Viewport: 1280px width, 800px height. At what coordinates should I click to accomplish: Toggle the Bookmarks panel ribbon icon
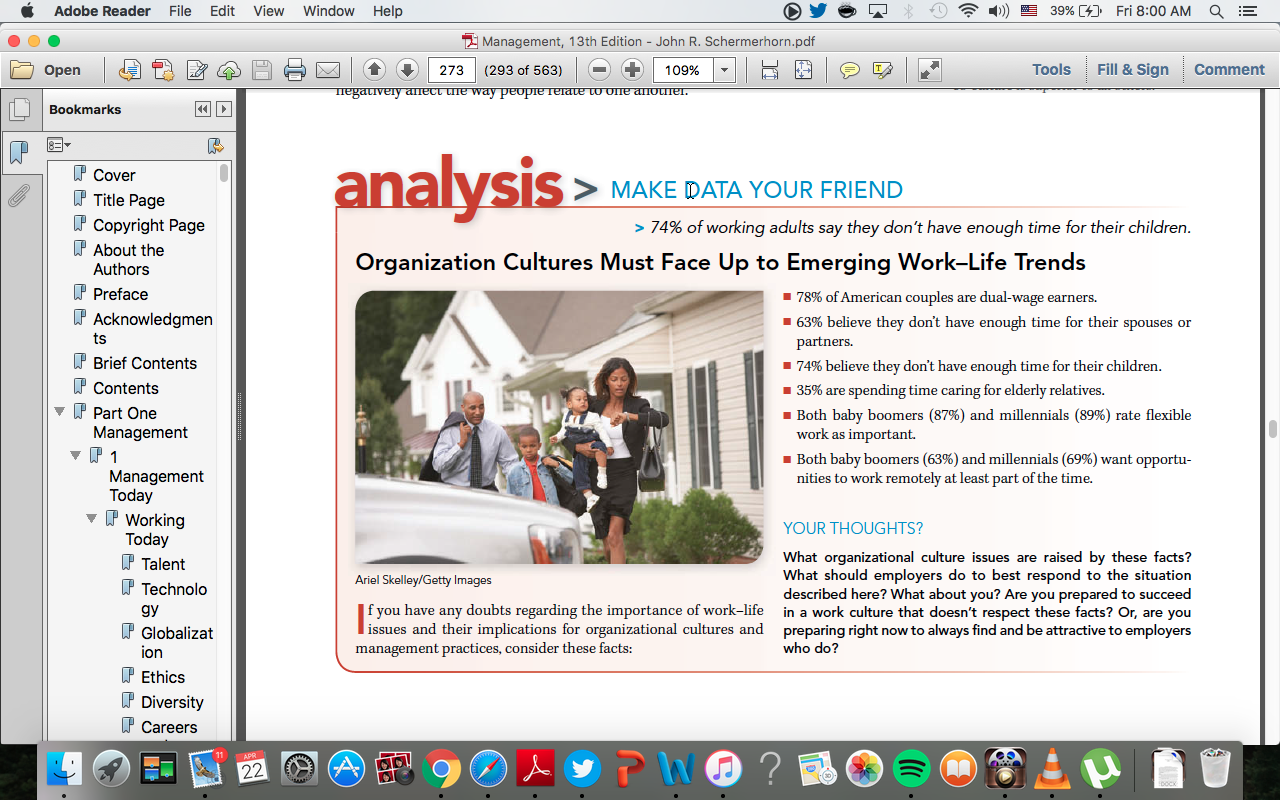coord(19,153)
